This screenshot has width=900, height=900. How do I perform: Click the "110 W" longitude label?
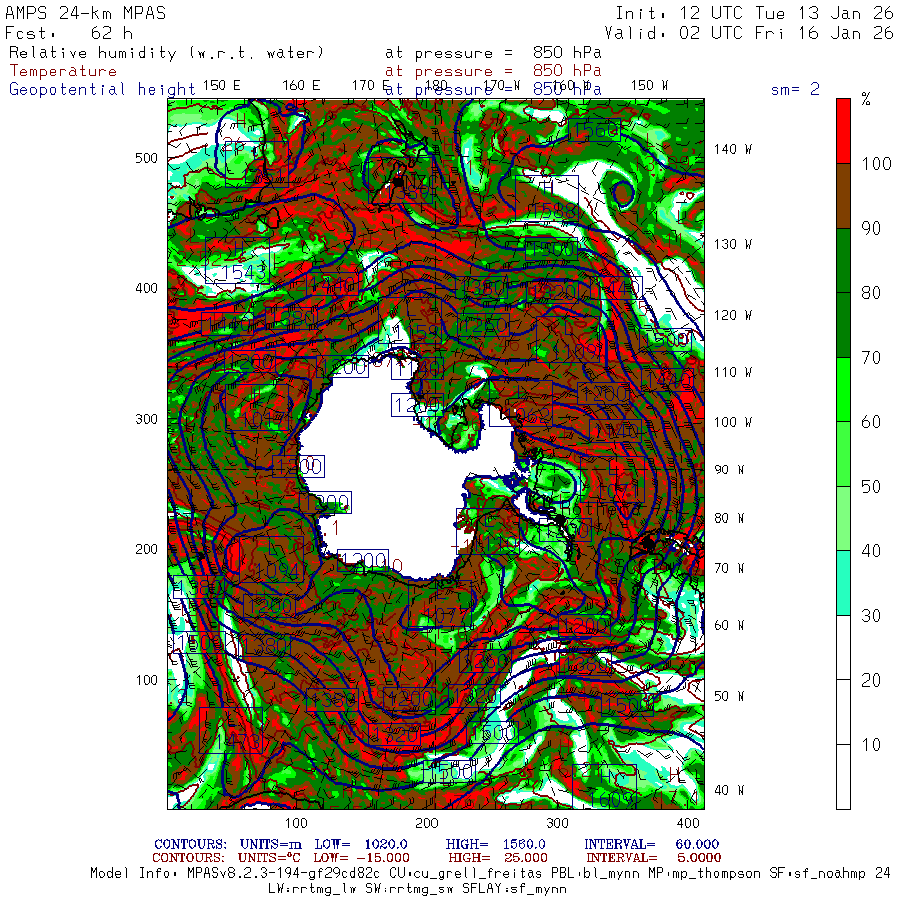pyautogui.click(x=732, y=373)
